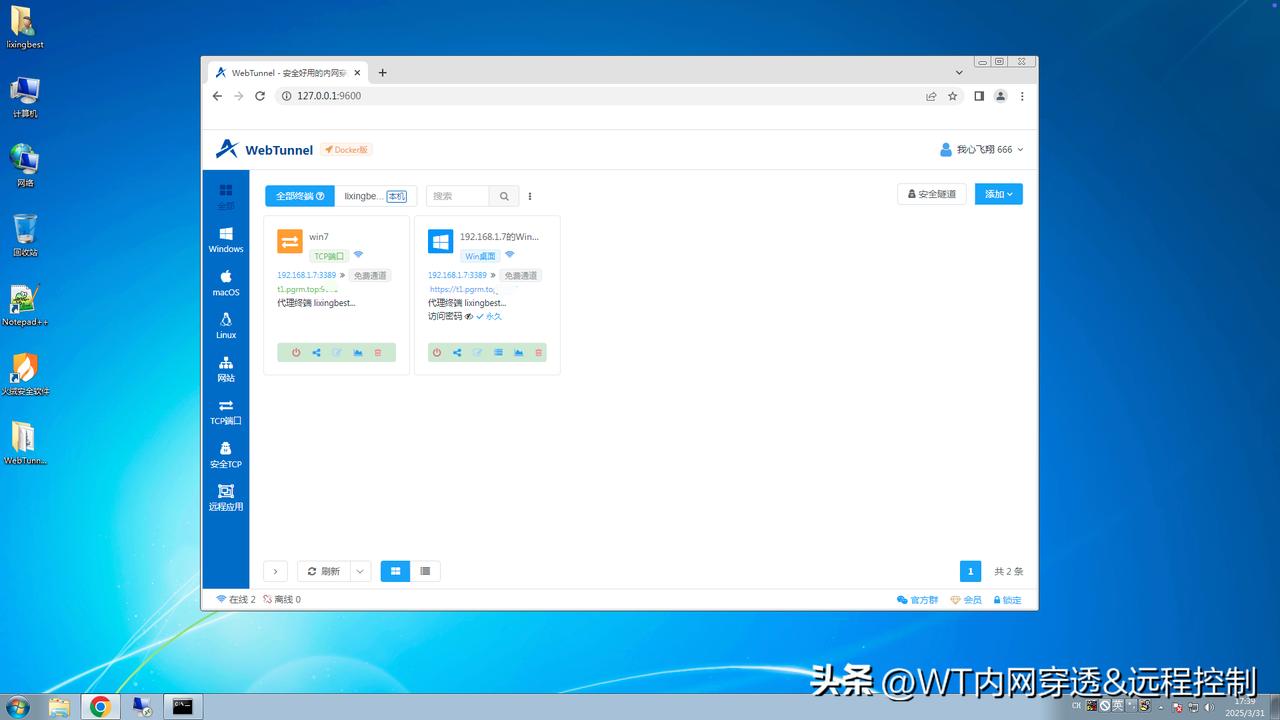Click the 安全隧道 button
The height and width of the screenshot is (720, 1280).
932,194
